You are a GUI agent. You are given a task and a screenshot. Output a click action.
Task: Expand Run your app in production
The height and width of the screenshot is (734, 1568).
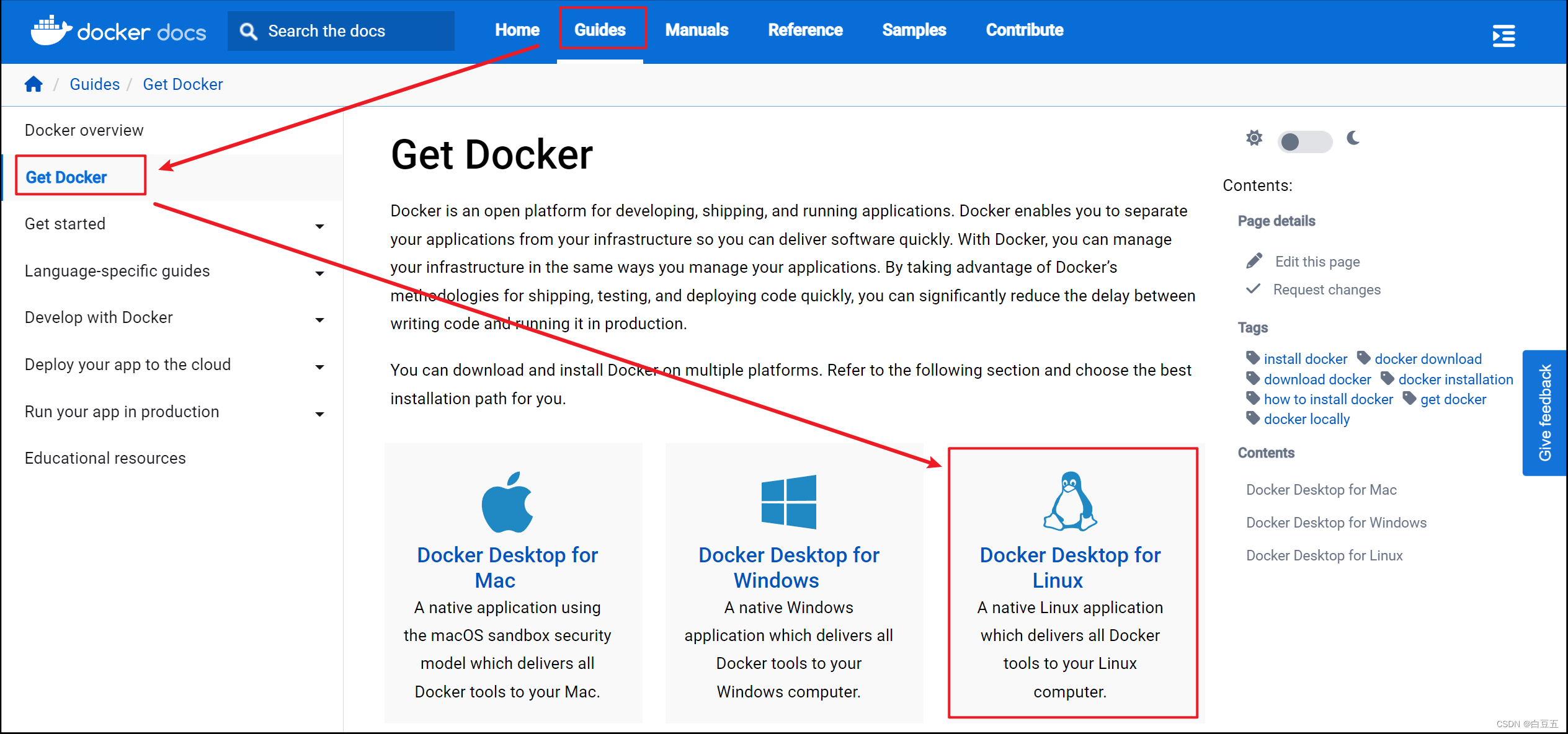pos(319,414)
